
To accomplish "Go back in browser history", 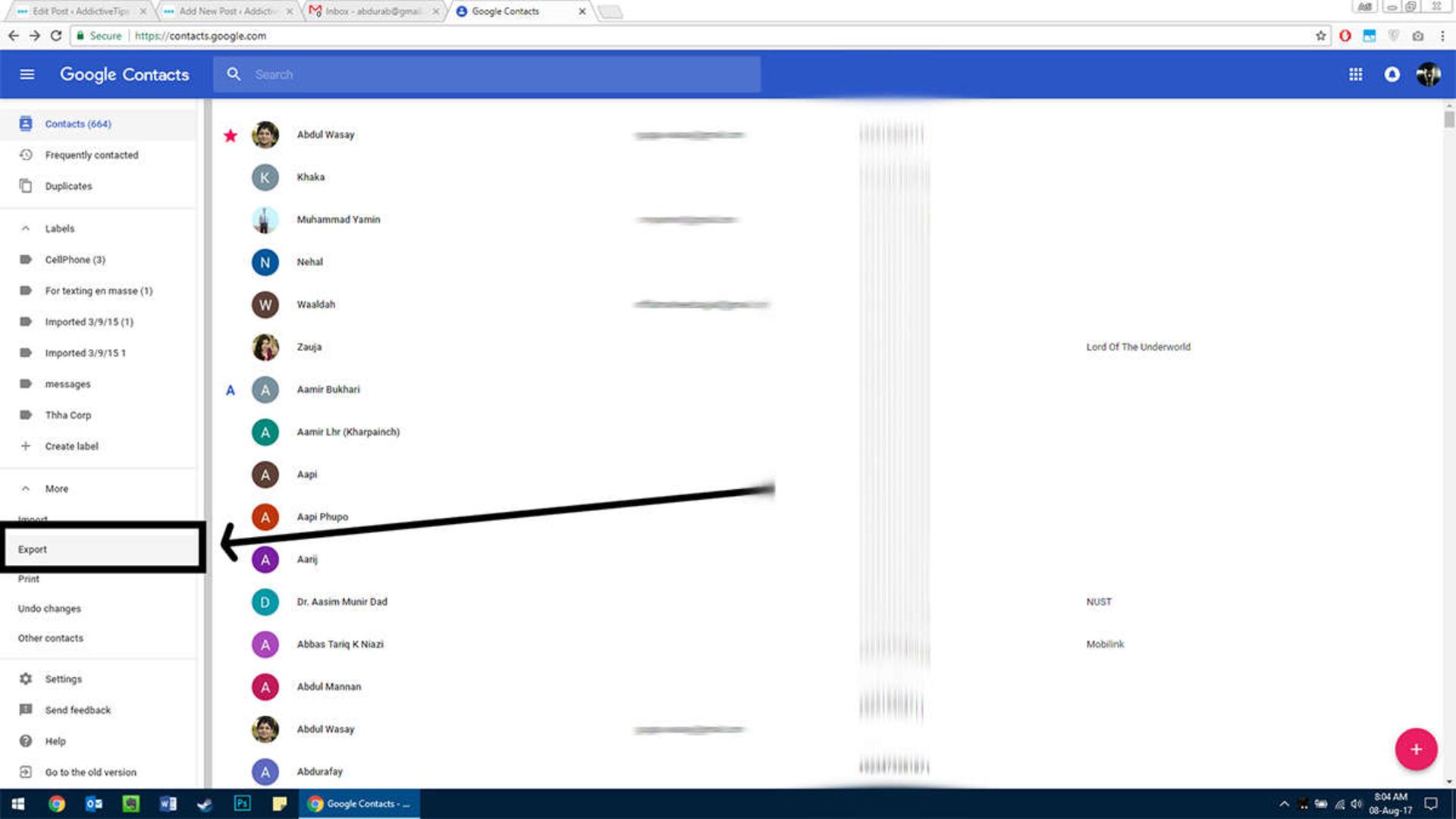I will tap(14, 36).
